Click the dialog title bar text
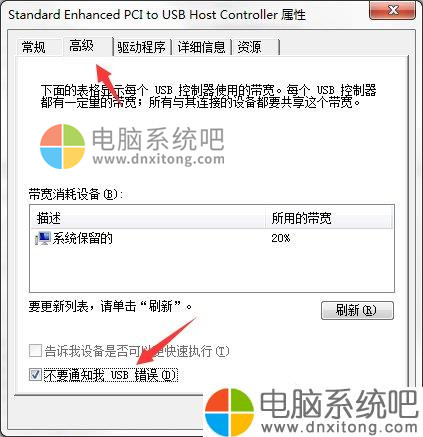The image size is (423, 437). pyautogui.click(x=157, y=15)
